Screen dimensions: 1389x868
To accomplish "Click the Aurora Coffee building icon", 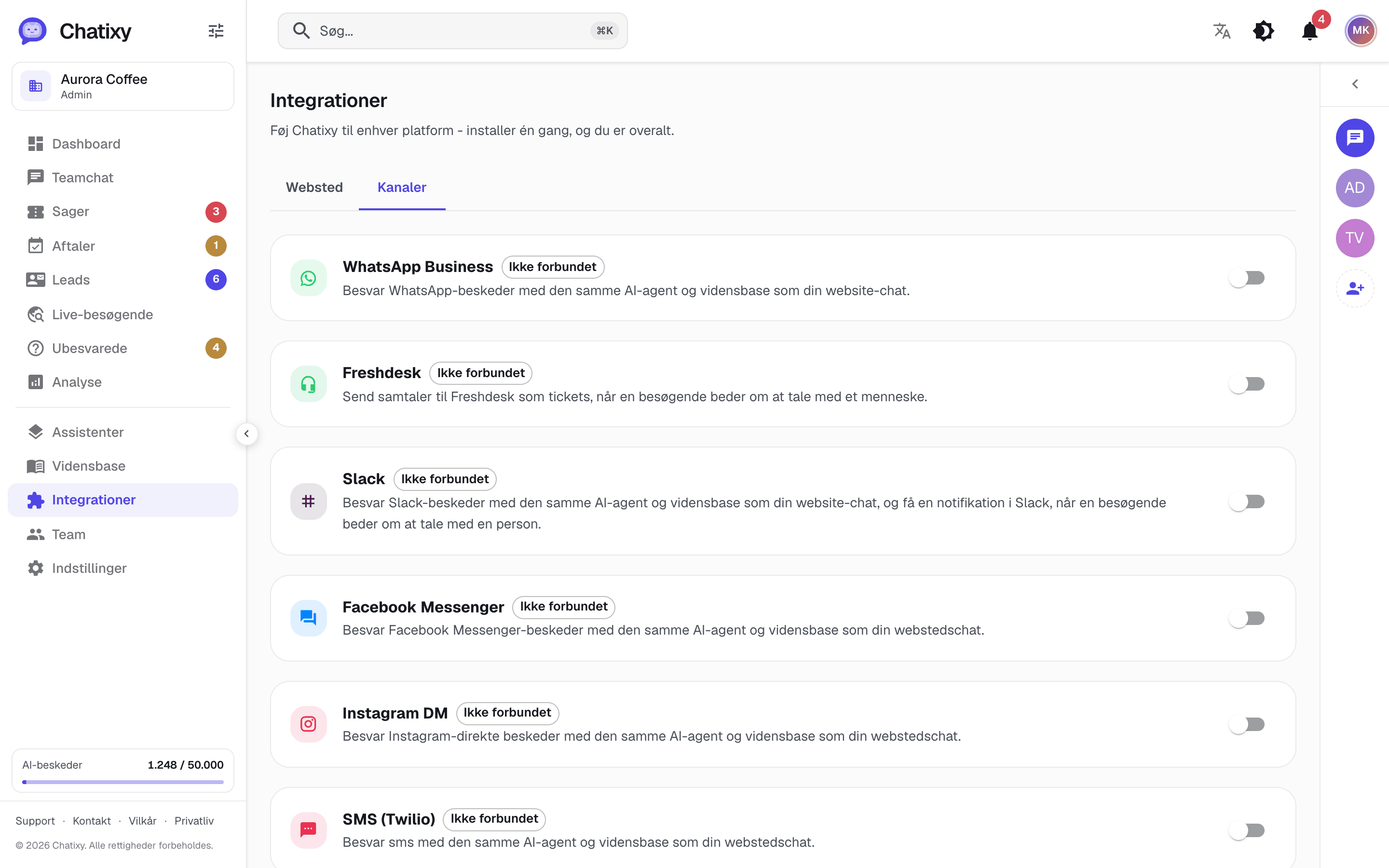I will pos(36,86).
